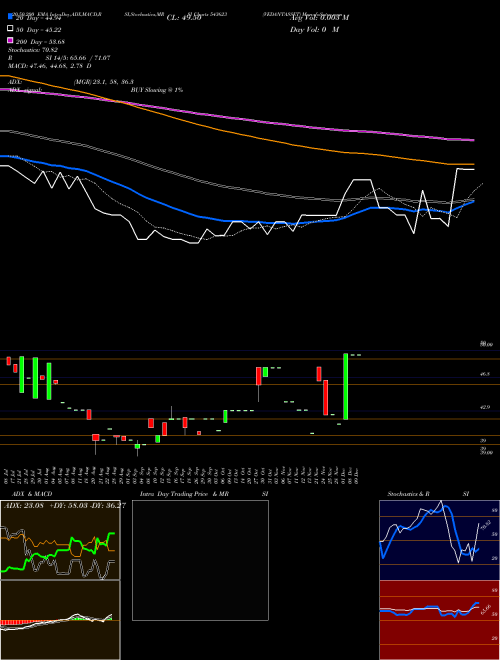Click the "BUY Slowing @ 1%" signal text
The width and height of the screenshot is (500, 660).
[x=157, y=90]
